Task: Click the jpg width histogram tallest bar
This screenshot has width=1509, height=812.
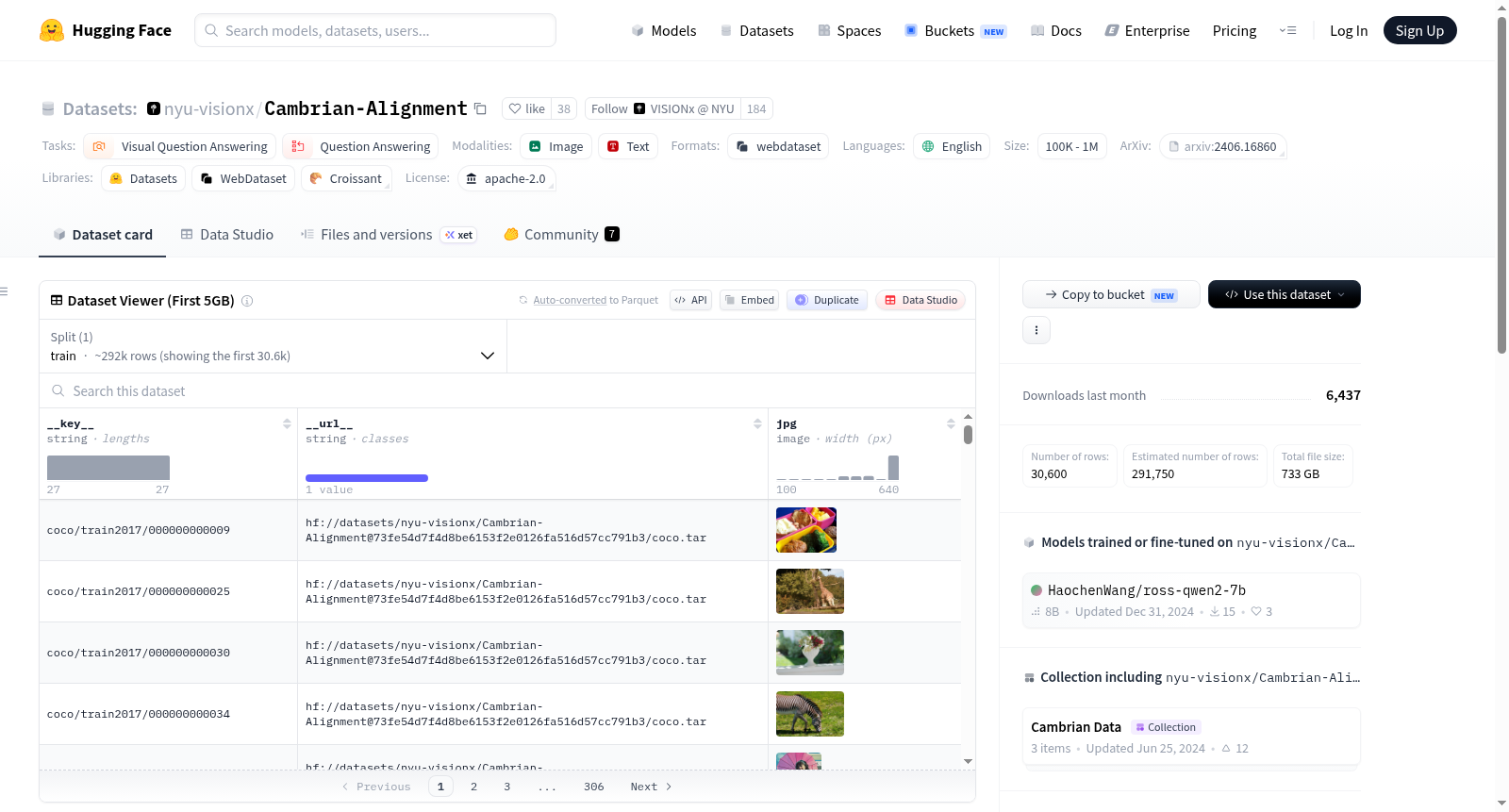Action: click(x=893, y=468)
